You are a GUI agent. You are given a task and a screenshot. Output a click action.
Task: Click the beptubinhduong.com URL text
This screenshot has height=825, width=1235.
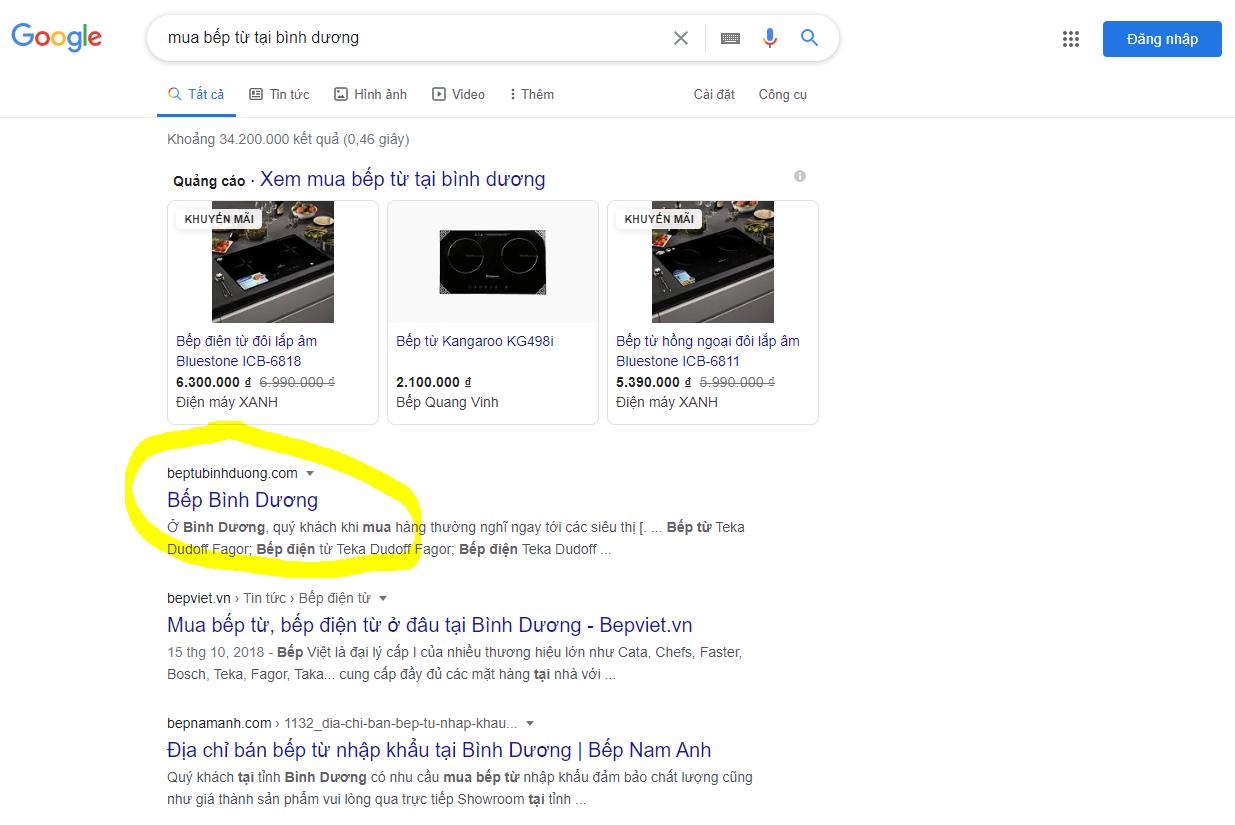(x=233, y=473)
